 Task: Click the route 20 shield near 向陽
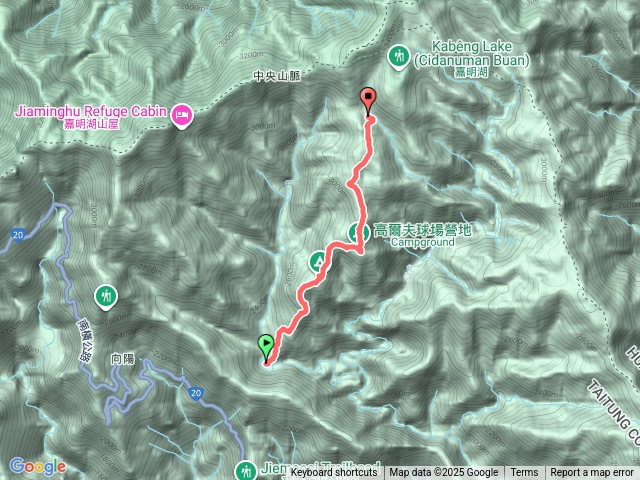[x=196, y=393]
